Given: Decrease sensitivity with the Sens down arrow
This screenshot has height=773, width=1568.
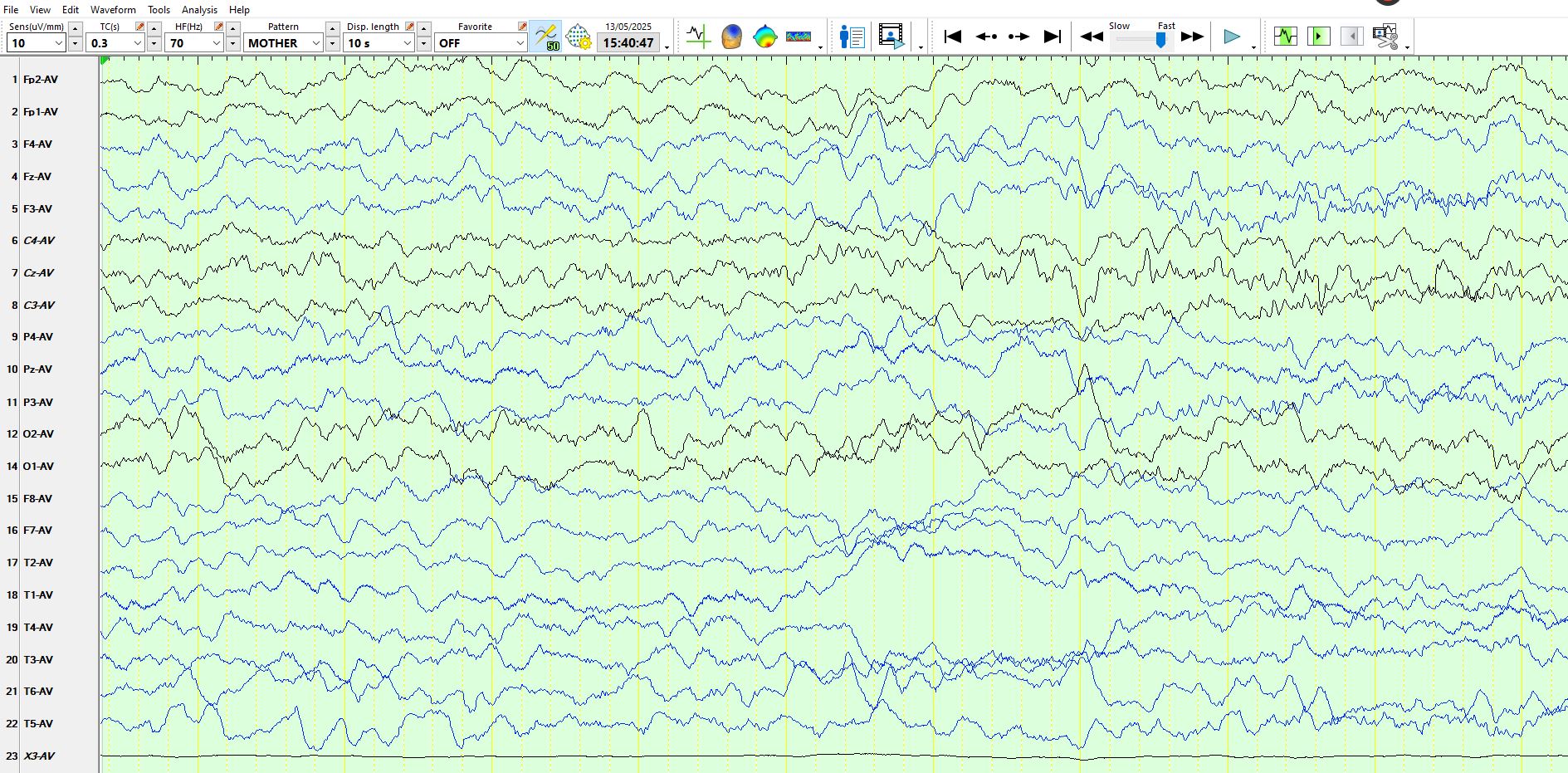Looking at the screenshot, I should click(x=75, y=43).
